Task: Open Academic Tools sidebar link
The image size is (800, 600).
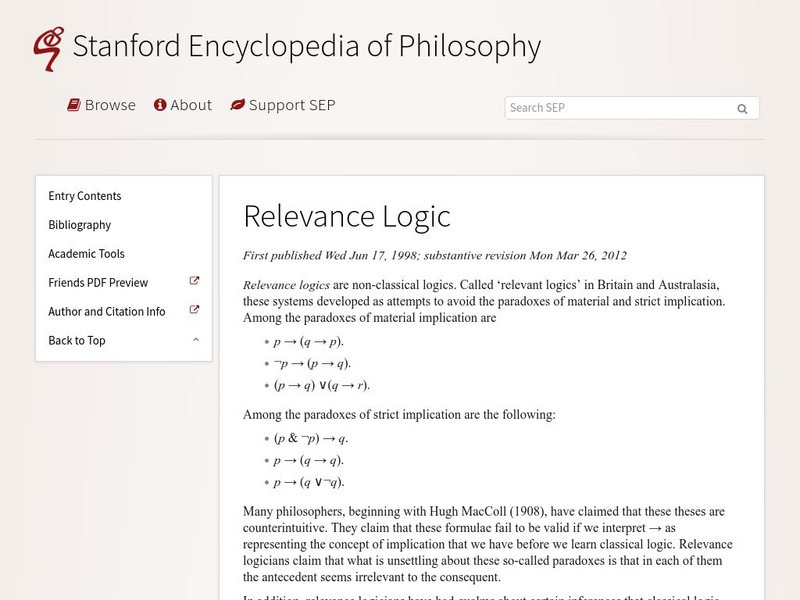Action: (x=87, y=254)
